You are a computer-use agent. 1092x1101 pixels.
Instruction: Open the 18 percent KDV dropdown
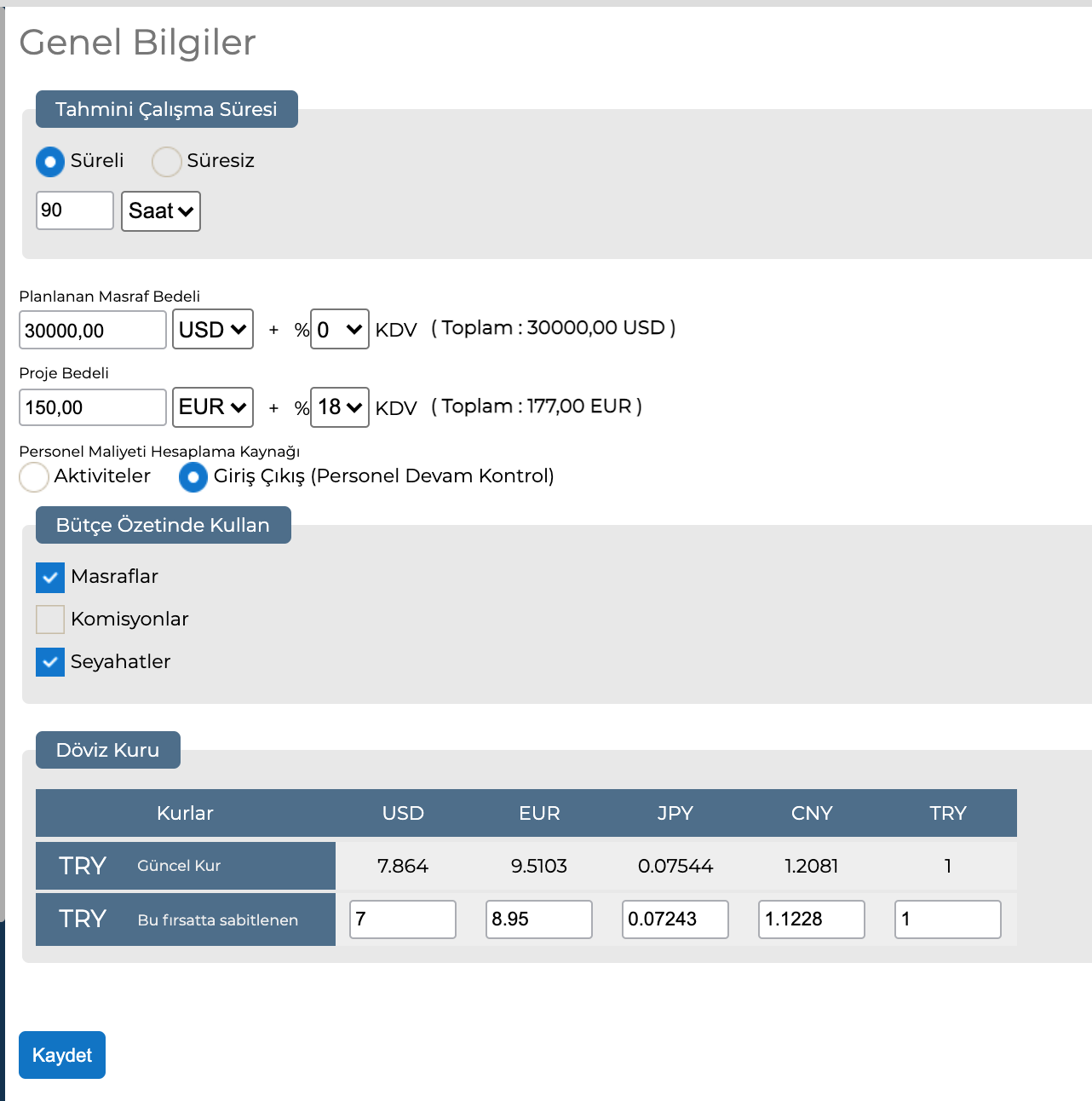coord(340,407)
